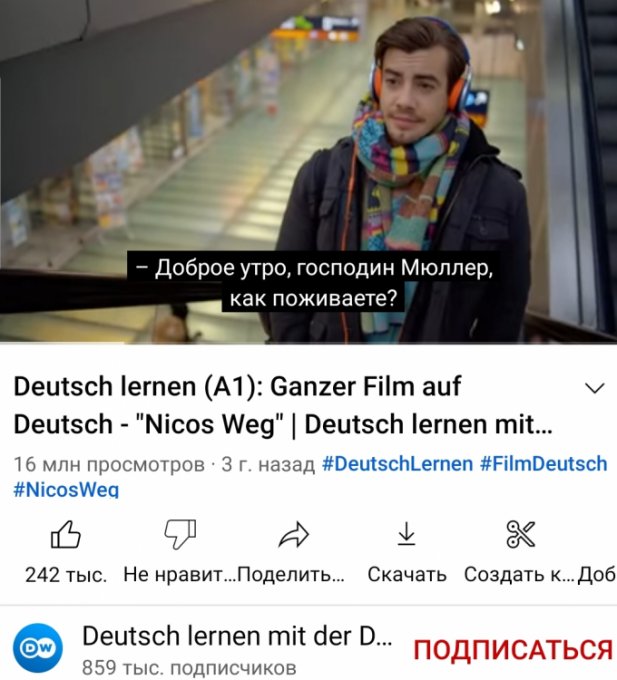Screen dimensions: 617x680
Task: Tap the download arrow icon
Action: (x=406, y=534)
